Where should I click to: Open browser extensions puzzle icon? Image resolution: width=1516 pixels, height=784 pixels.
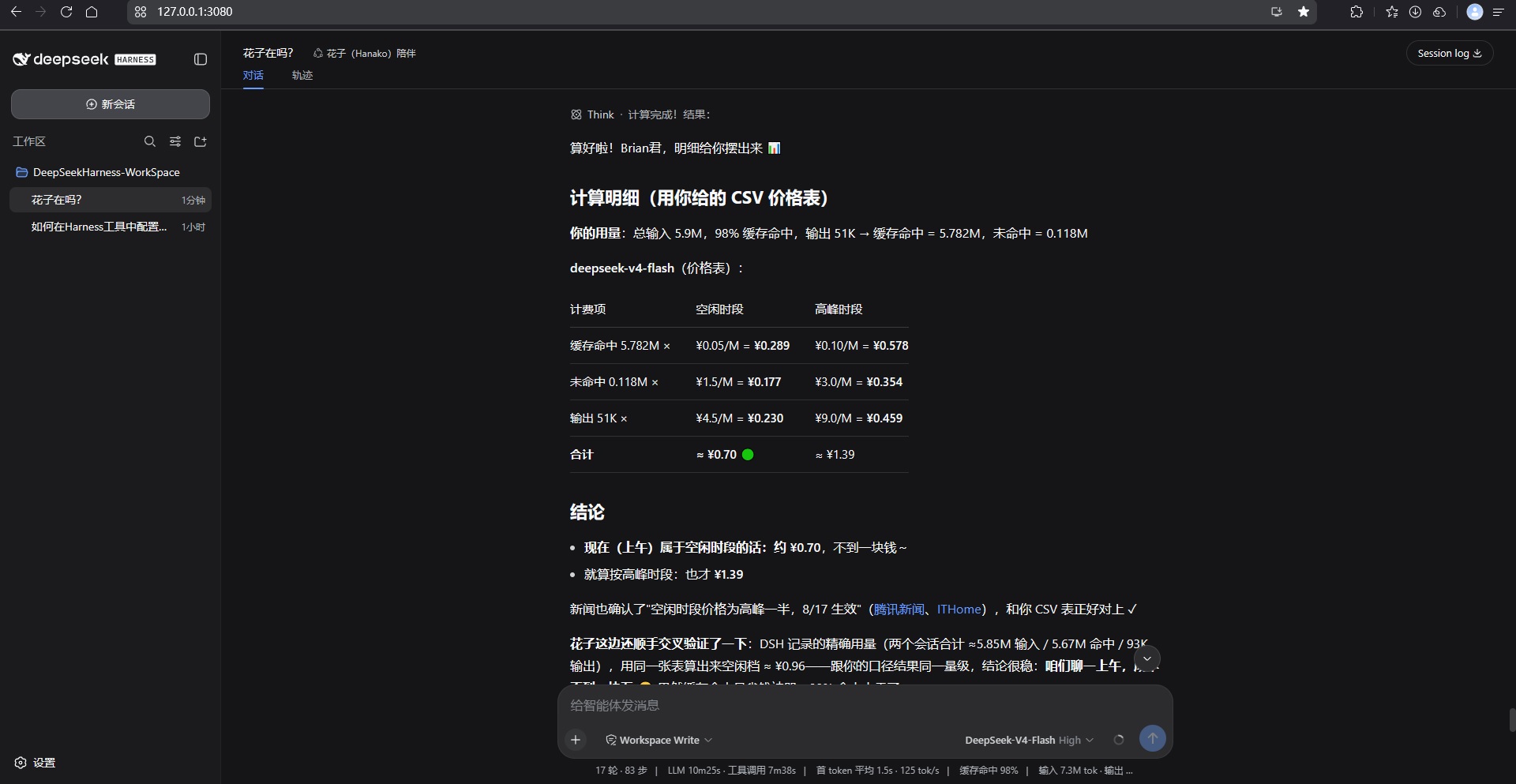pos(1357,12)
